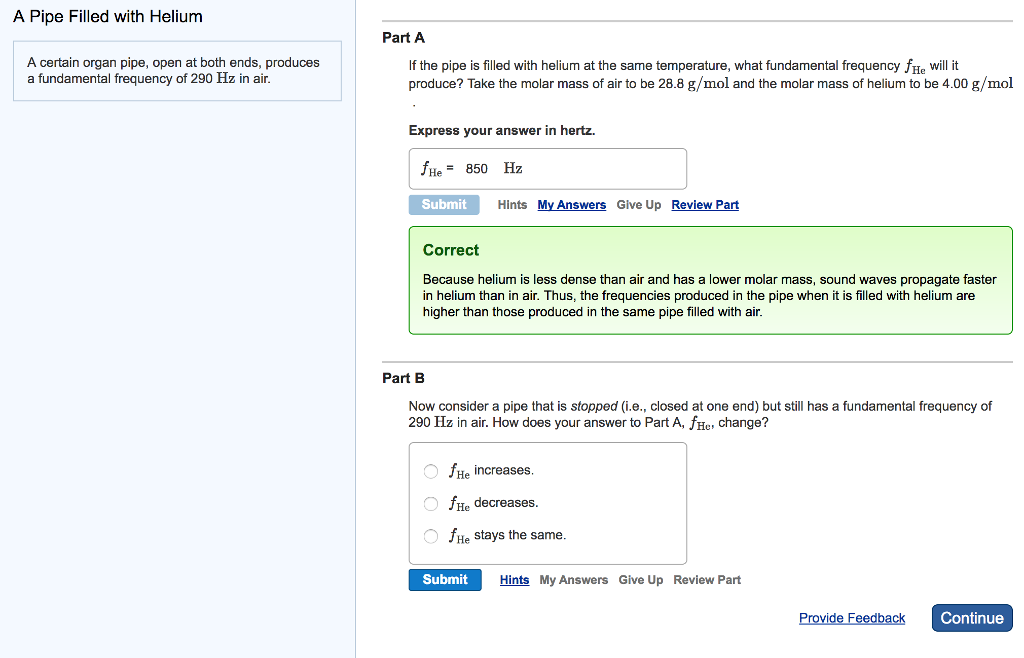Click the organ pipe problem statement box
The image size is (1024, 658).
[177, 71]
